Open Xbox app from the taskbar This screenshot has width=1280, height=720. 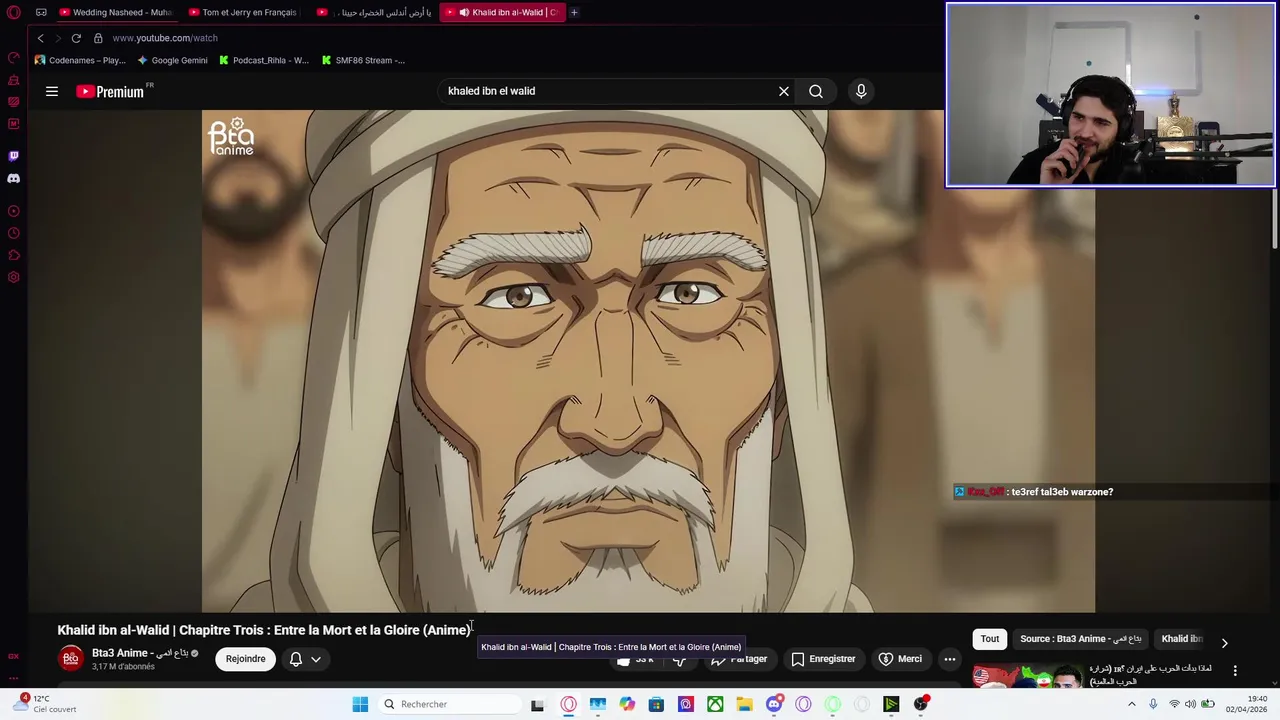715,704
